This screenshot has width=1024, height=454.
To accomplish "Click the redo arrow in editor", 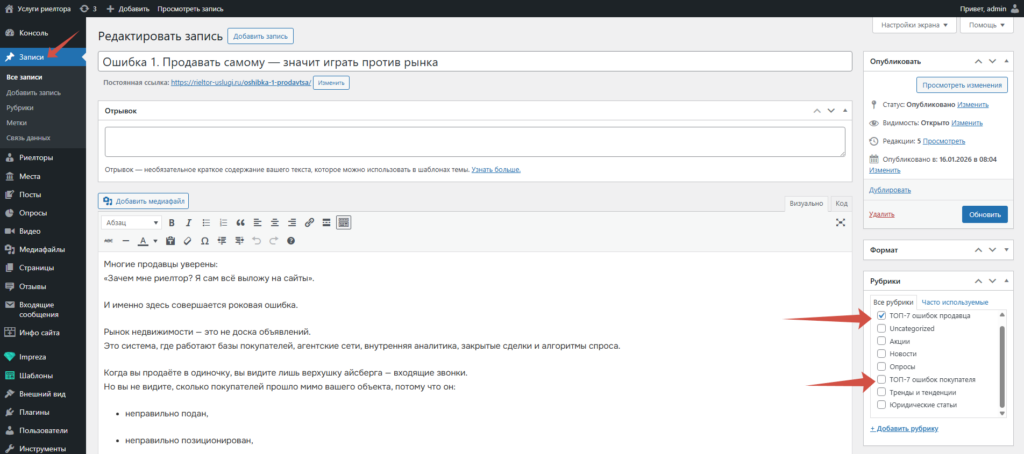I will [274, 241].
